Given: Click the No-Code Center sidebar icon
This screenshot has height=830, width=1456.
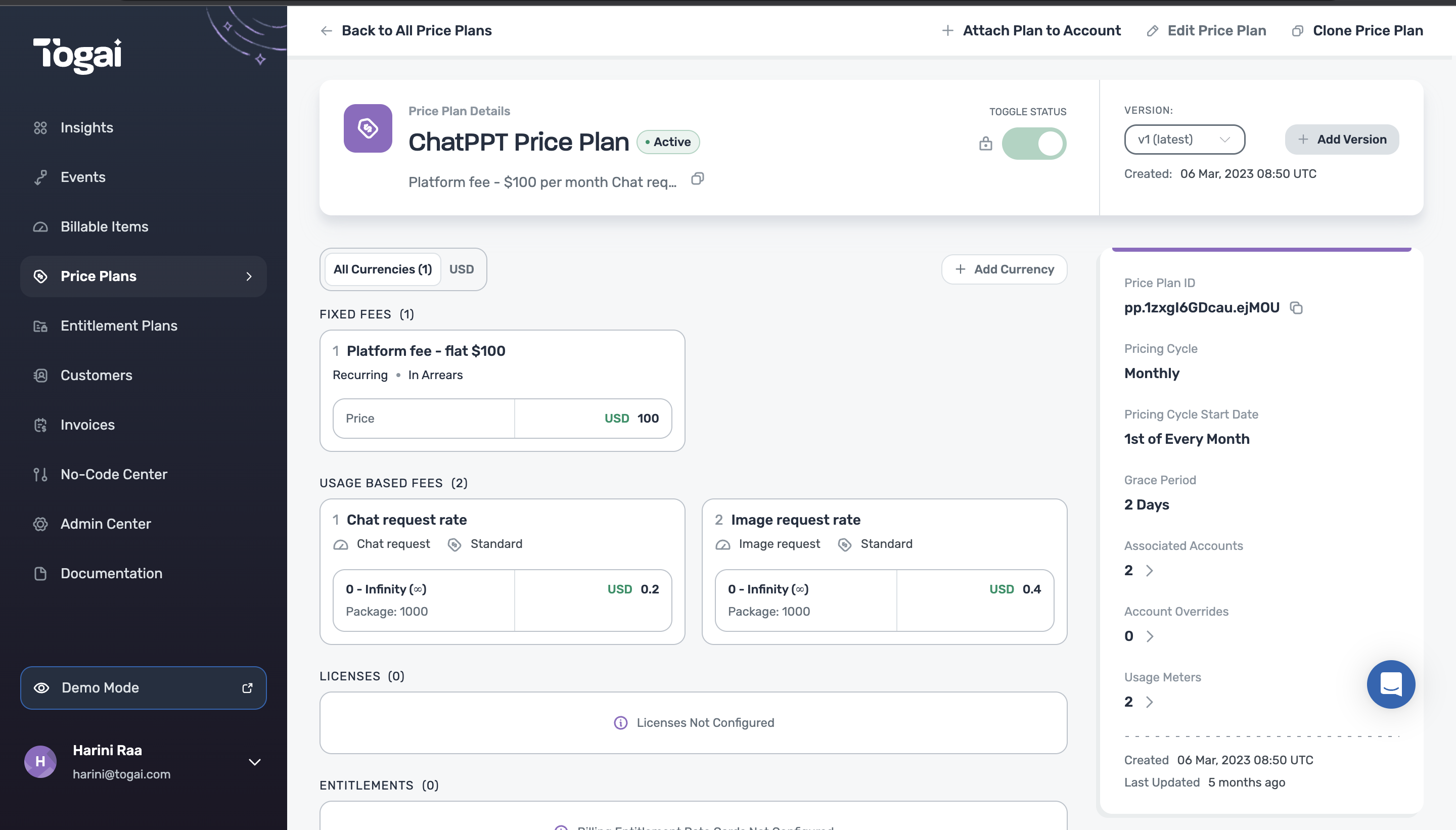Looking at the screenshot, I should 40,474.
